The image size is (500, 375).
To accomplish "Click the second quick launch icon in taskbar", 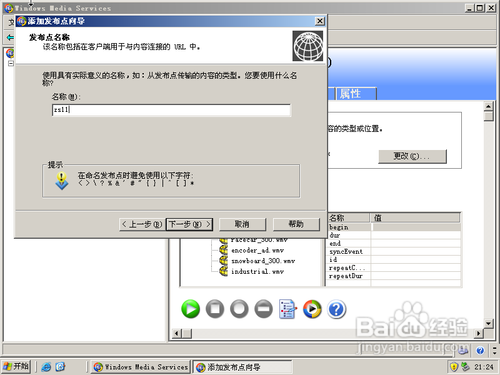I will click(60, 367).
